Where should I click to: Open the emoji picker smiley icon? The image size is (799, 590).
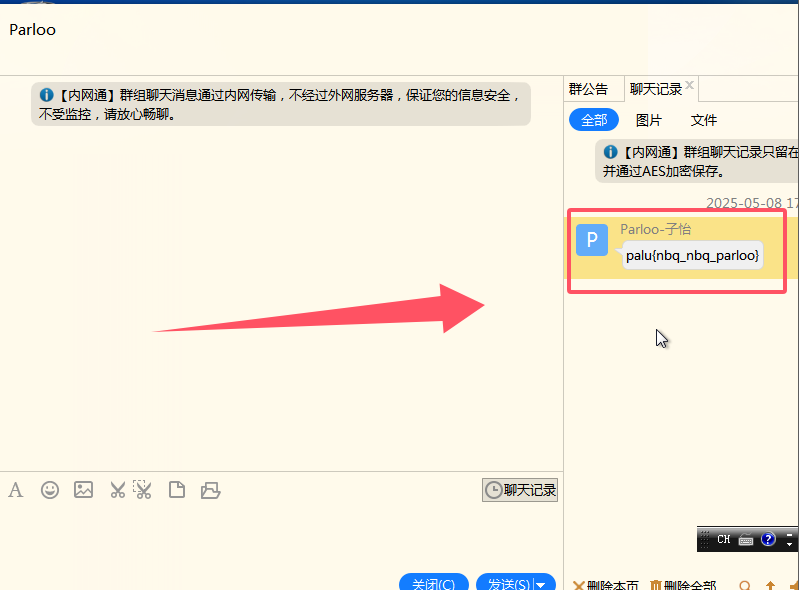click(50, 490)
